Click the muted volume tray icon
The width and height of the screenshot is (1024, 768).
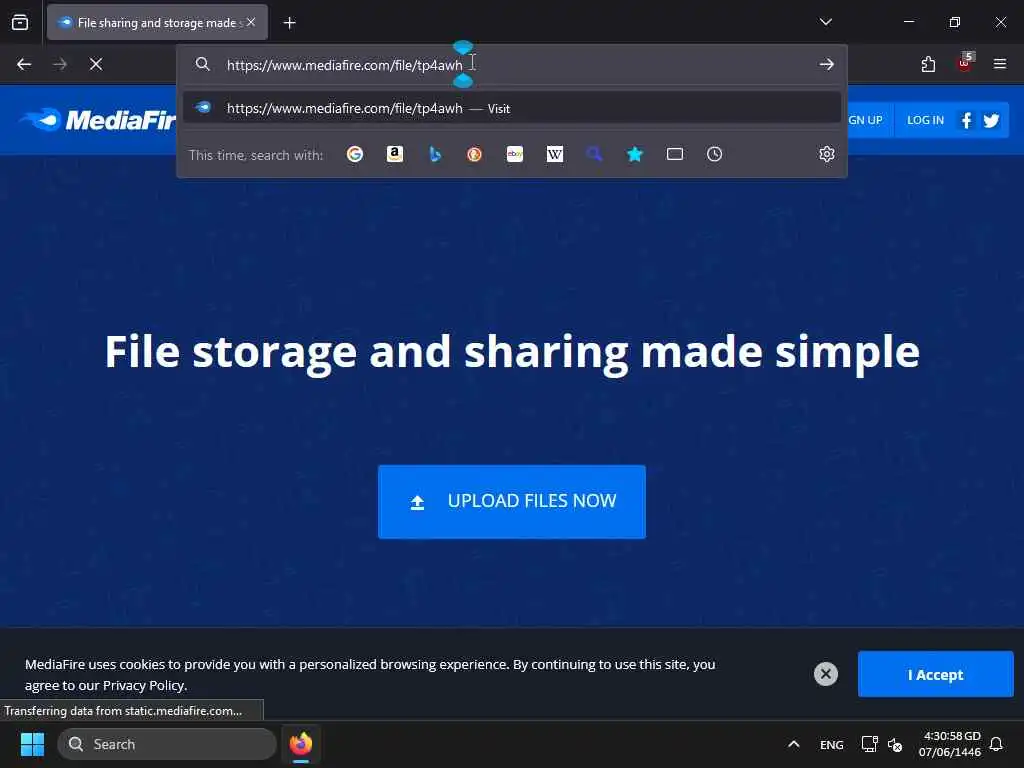click(895, 744)
